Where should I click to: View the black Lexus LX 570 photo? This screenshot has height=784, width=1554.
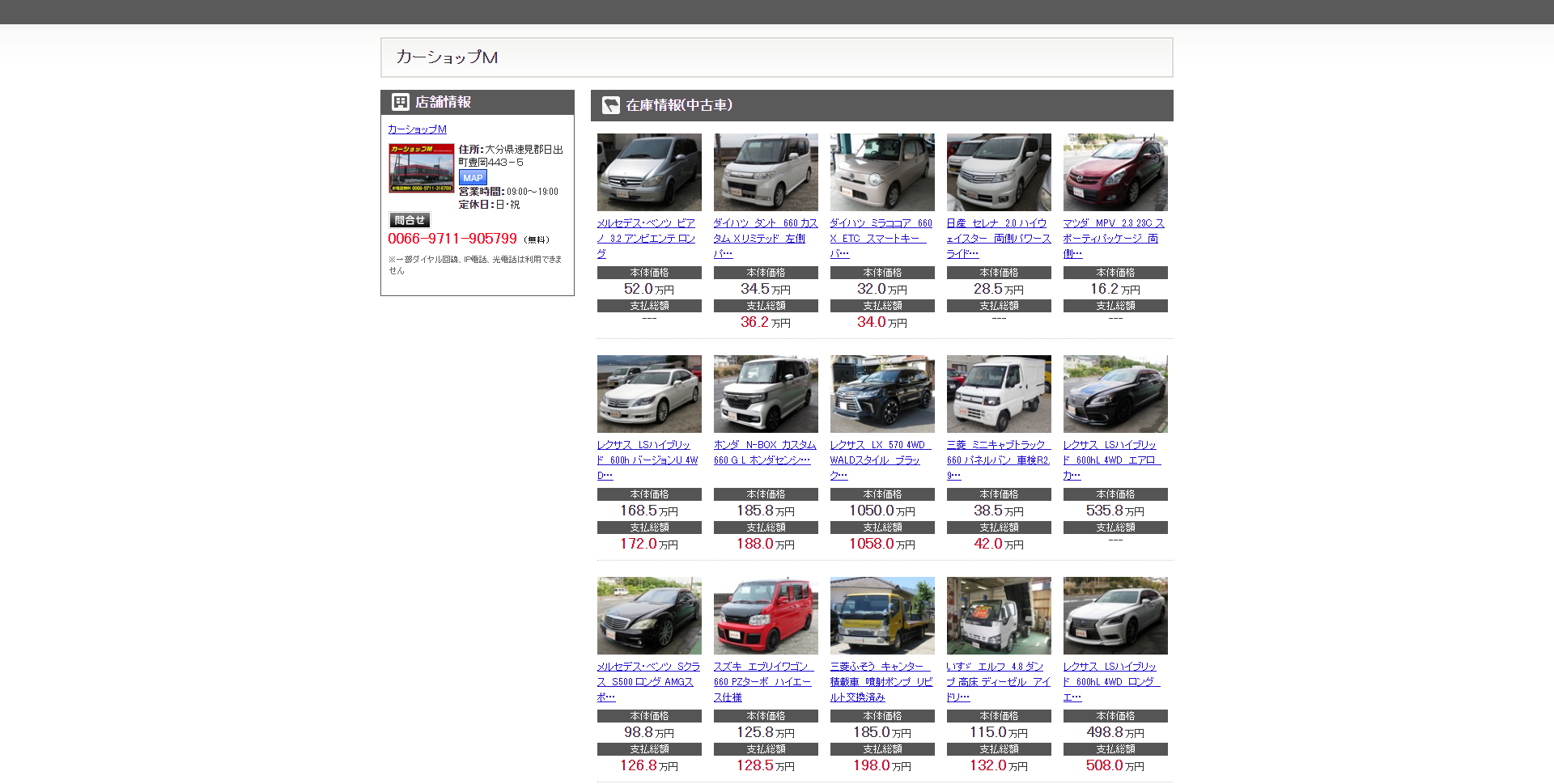pos(882,394)
